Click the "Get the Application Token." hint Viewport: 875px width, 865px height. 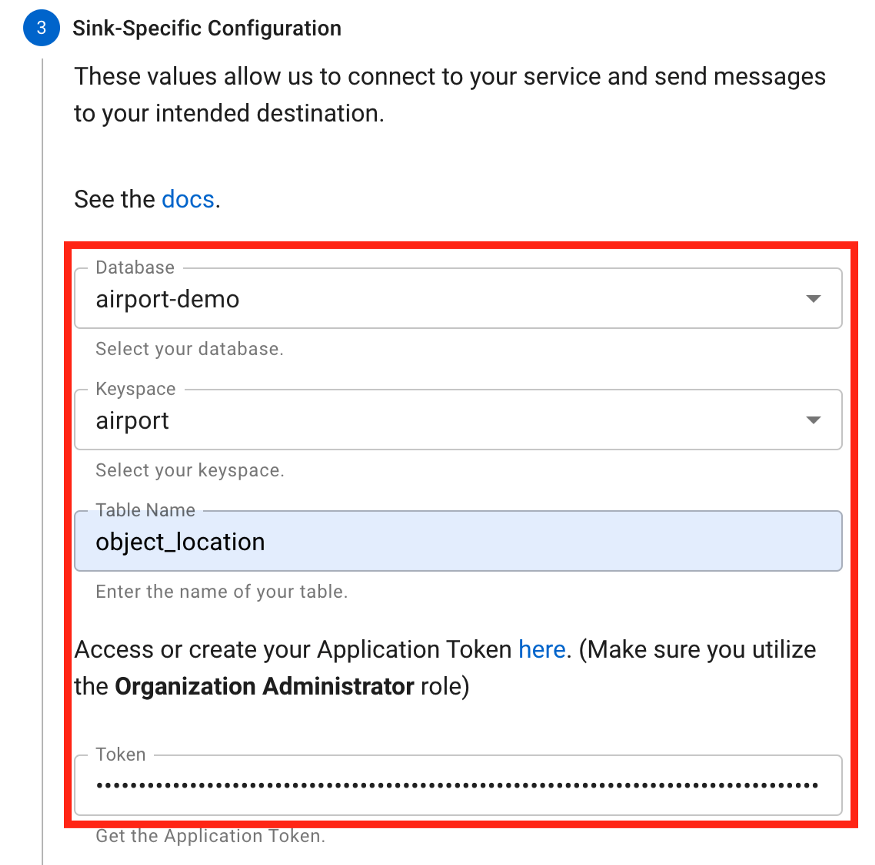pos(210,836)
